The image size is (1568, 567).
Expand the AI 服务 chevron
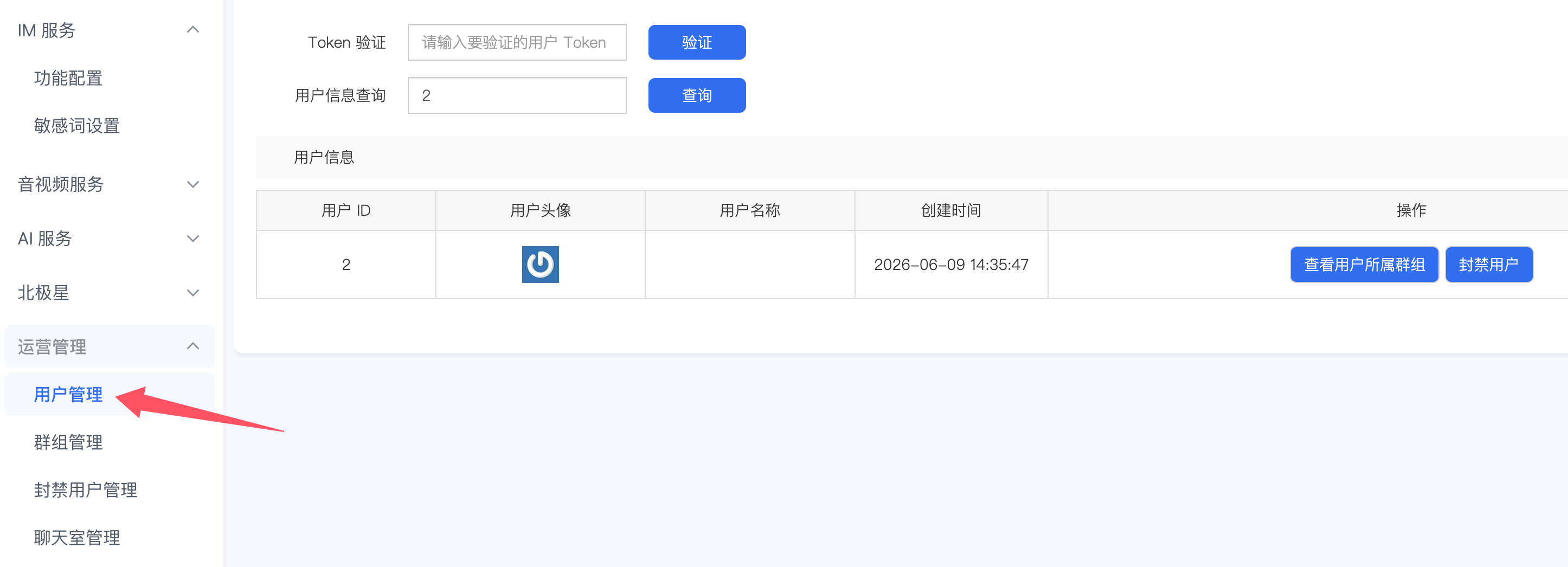point(193,239)
